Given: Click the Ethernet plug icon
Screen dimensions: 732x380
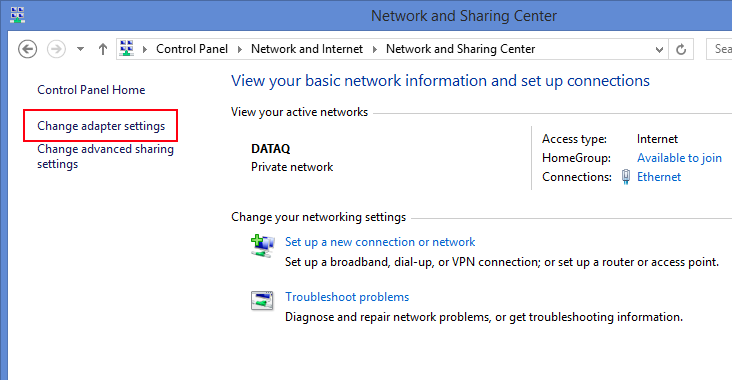Looking at the screenshot, I should point(626,177).
